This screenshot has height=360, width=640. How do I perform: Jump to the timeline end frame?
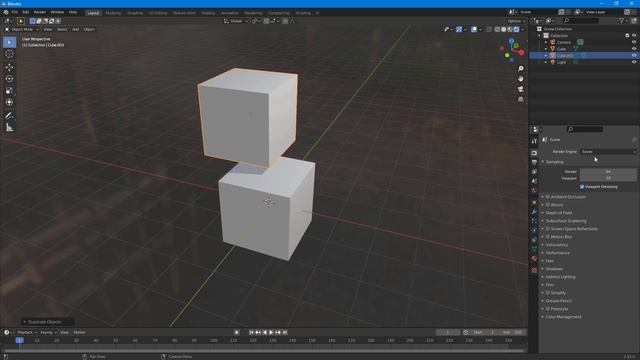tap(285, 332)
